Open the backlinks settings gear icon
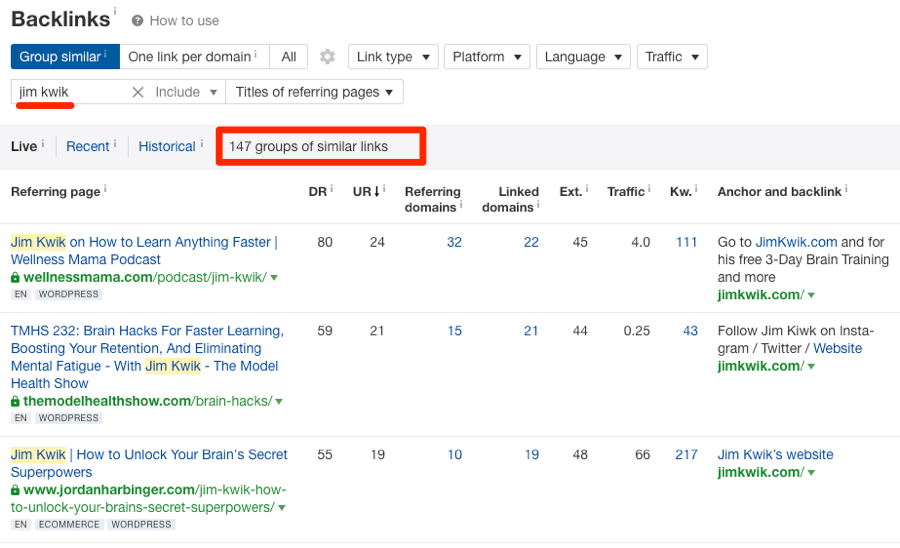This screenshot has width=900, height=548. point(327,57)
